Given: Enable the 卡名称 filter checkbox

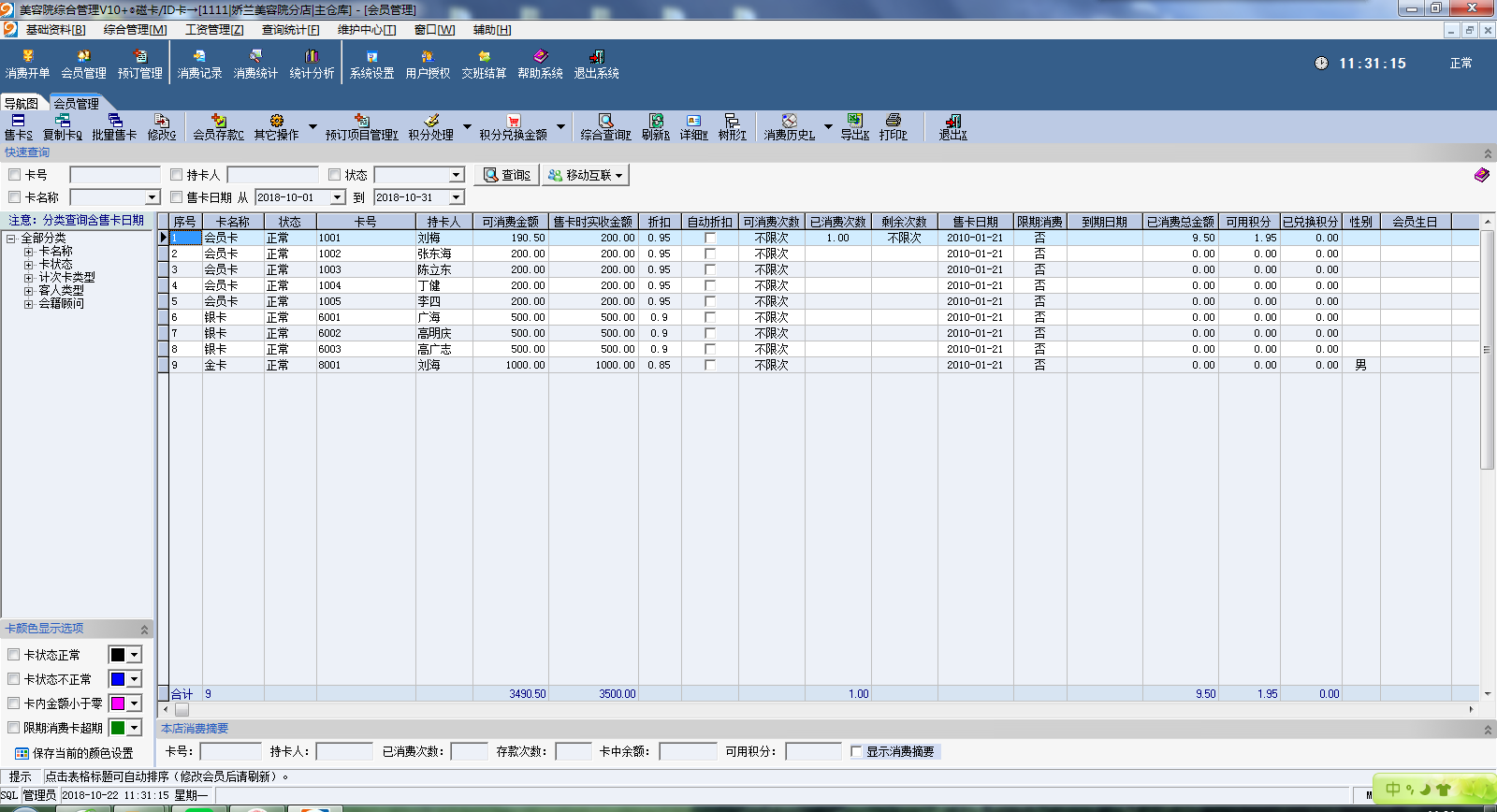Looking at the screenshot, I should 15,197.
